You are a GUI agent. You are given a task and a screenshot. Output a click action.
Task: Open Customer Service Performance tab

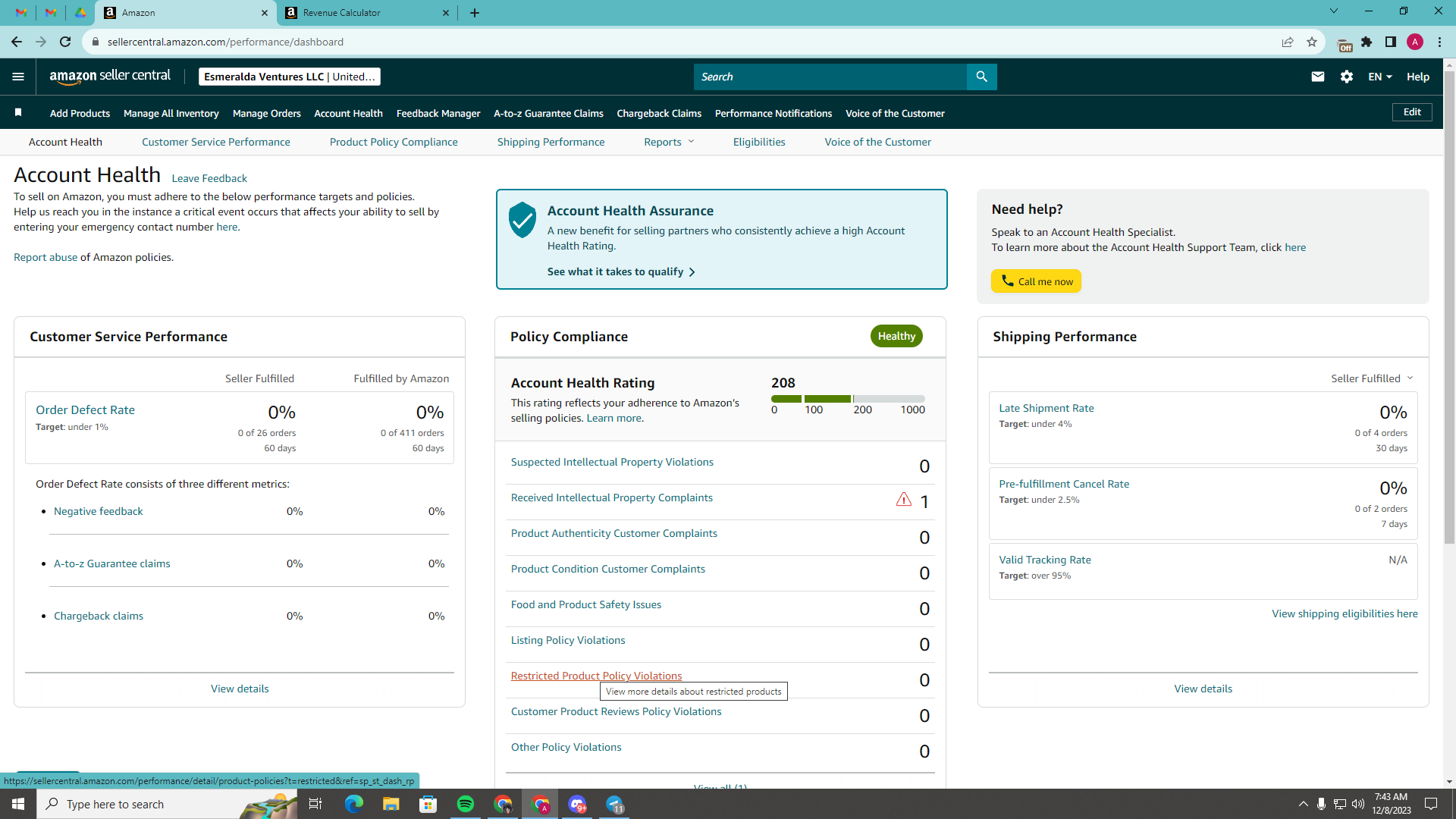216,142
